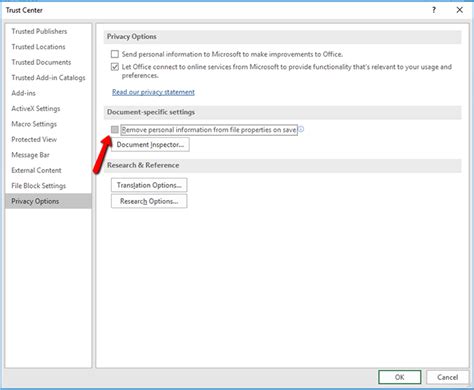The width and height of the screenshot is (474, 390).
Task: Select Privacy Options in the sidebar
Action: click(x=48, y=201)
